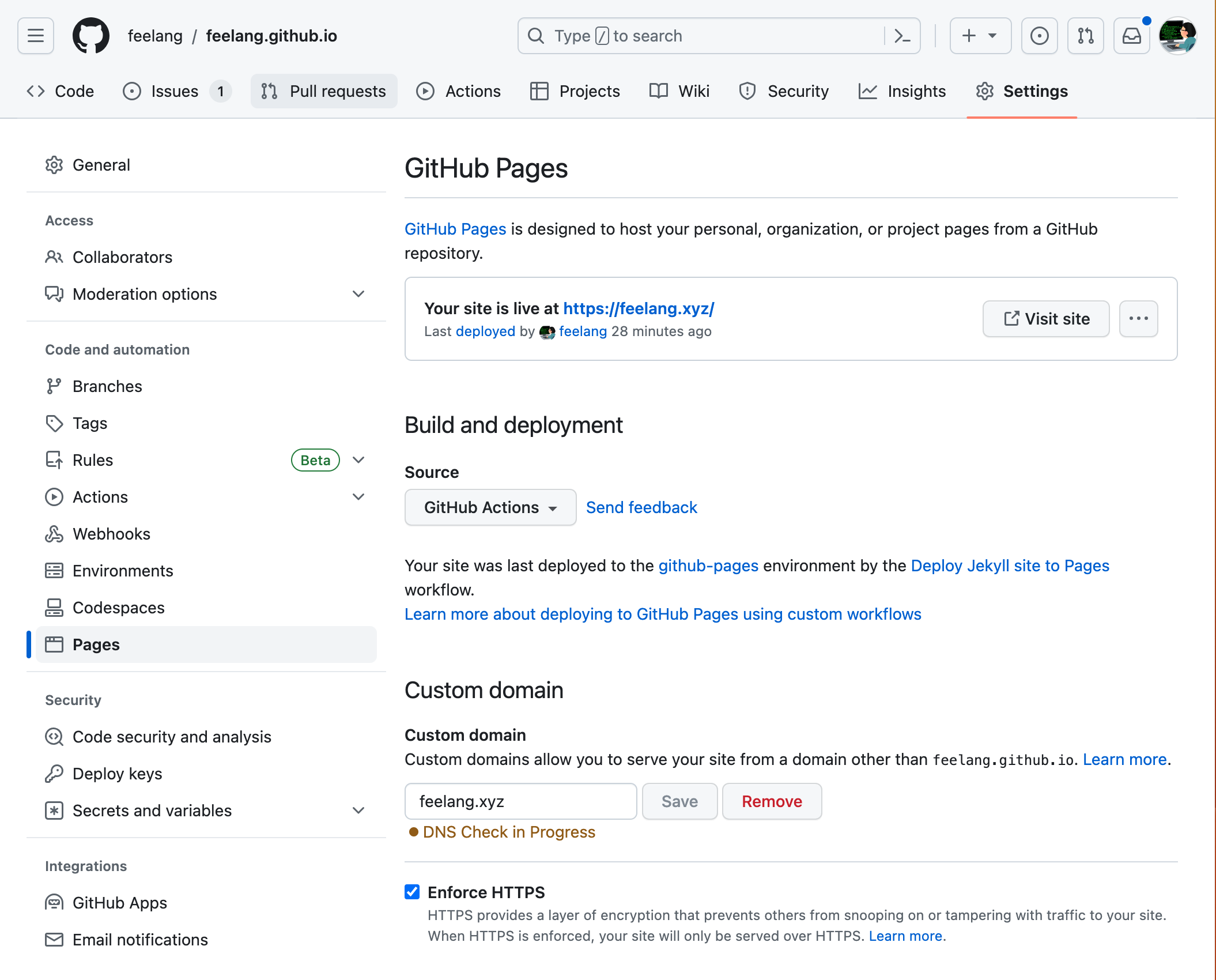The width and height of the screenshot is (1216, 980).
Task: Disable the Enforce HTTPS checkbox
Action: [x=411, y=892]
